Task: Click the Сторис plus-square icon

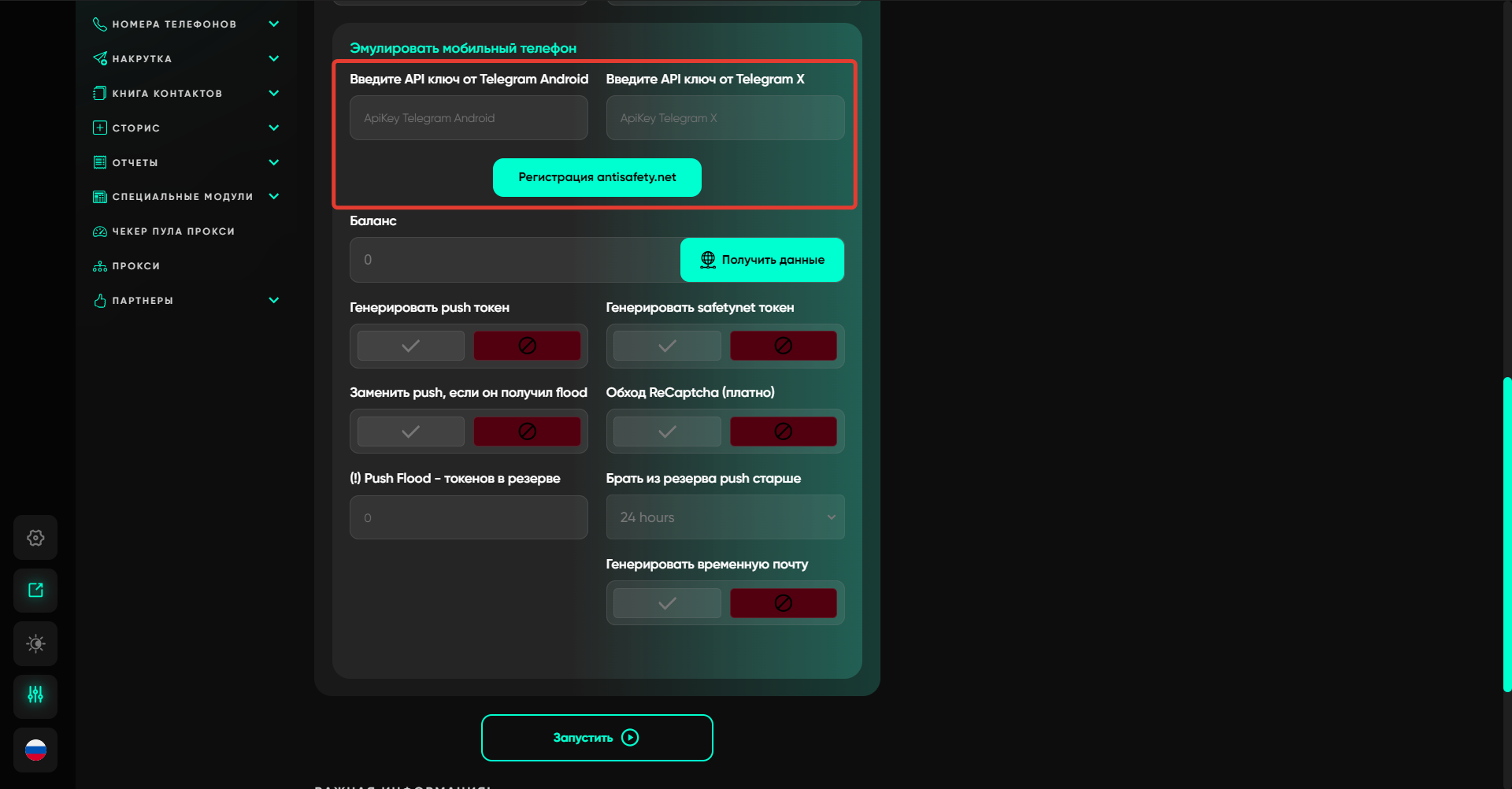Action: [x=100, y=128]
